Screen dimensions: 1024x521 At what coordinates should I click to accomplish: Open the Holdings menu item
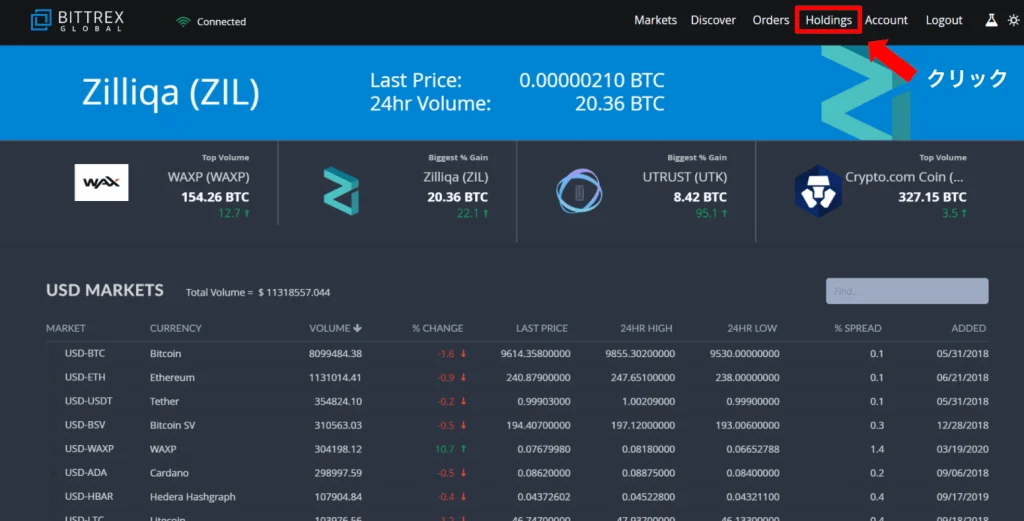click(x=828, y=20)
